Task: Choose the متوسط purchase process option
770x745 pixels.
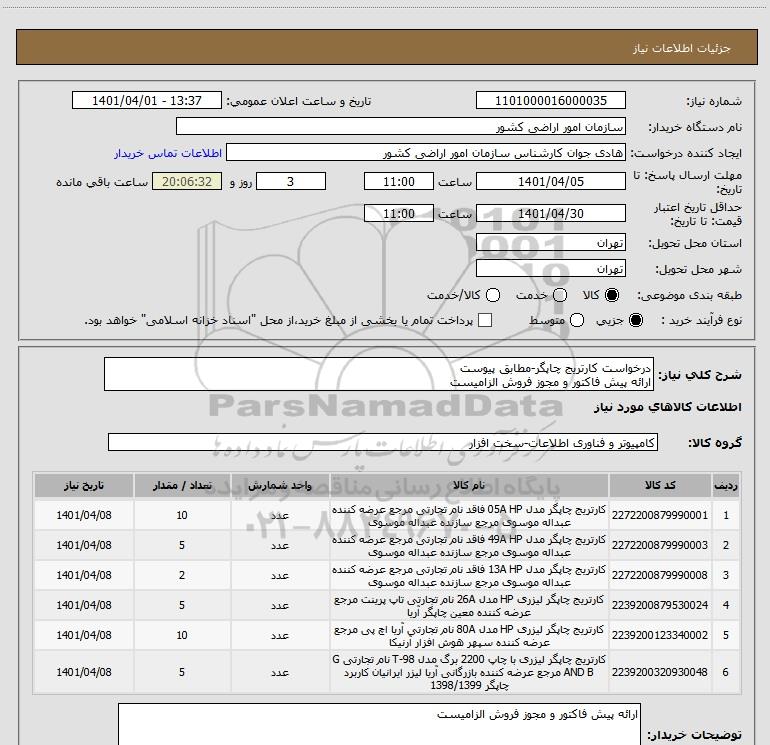Action: point(577,320)
